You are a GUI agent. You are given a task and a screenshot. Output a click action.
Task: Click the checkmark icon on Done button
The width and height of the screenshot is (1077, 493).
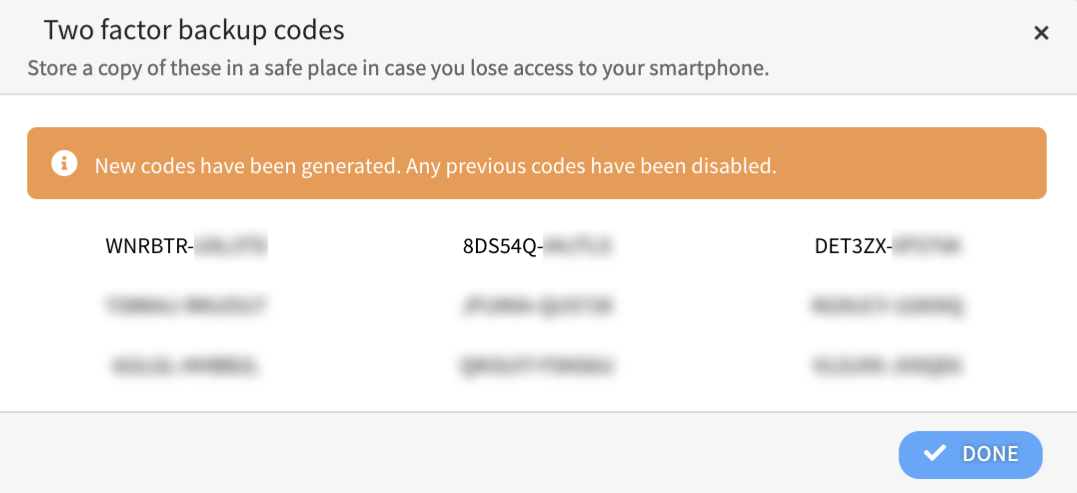[934, 454]
